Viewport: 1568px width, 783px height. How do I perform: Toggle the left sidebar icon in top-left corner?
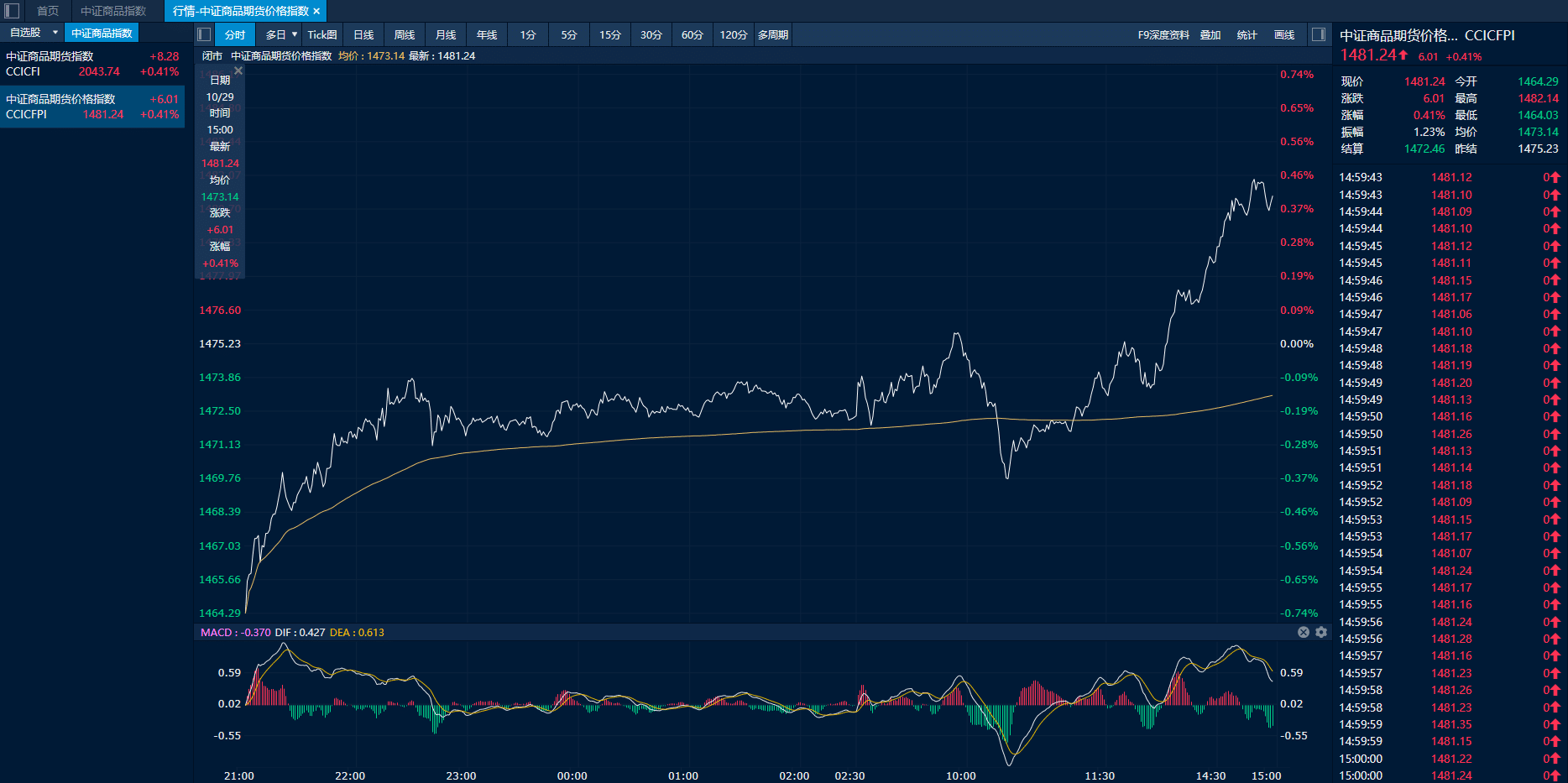pyautogui.click(x=12, y=11)
